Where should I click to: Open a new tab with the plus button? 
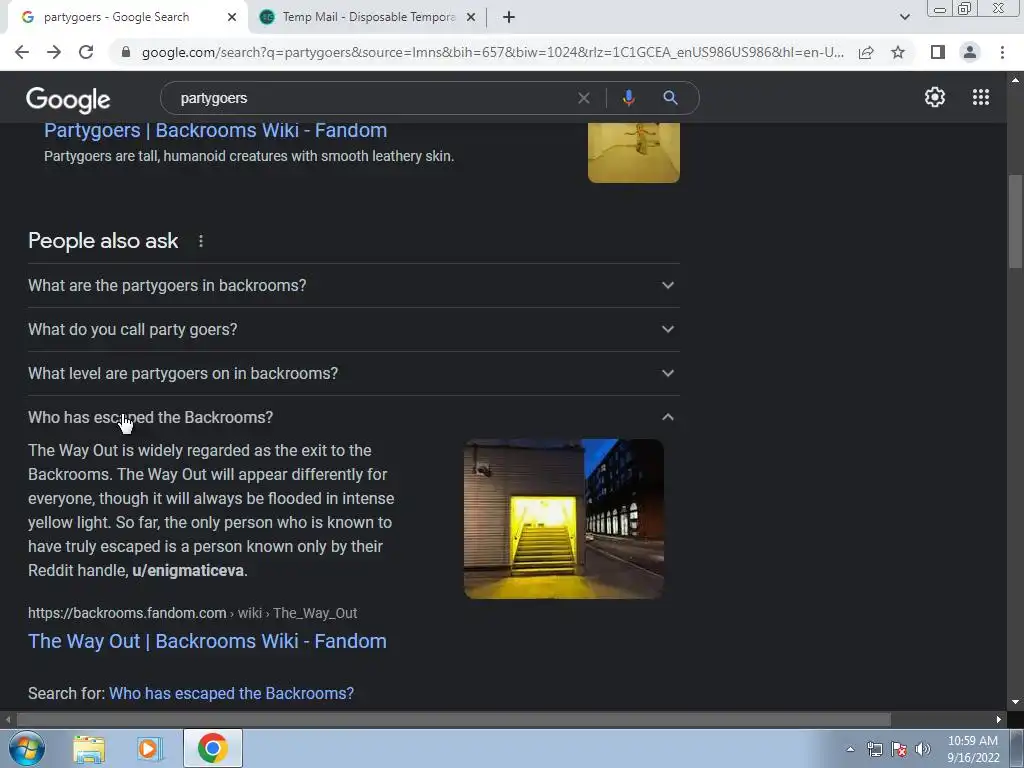point(509,17)
